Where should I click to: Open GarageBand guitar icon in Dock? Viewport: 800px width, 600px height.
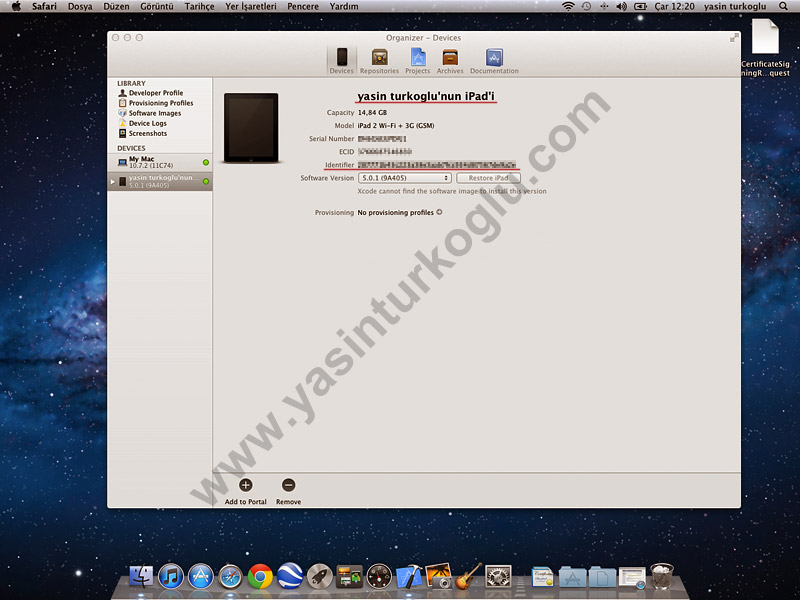[x=468, y=577]
